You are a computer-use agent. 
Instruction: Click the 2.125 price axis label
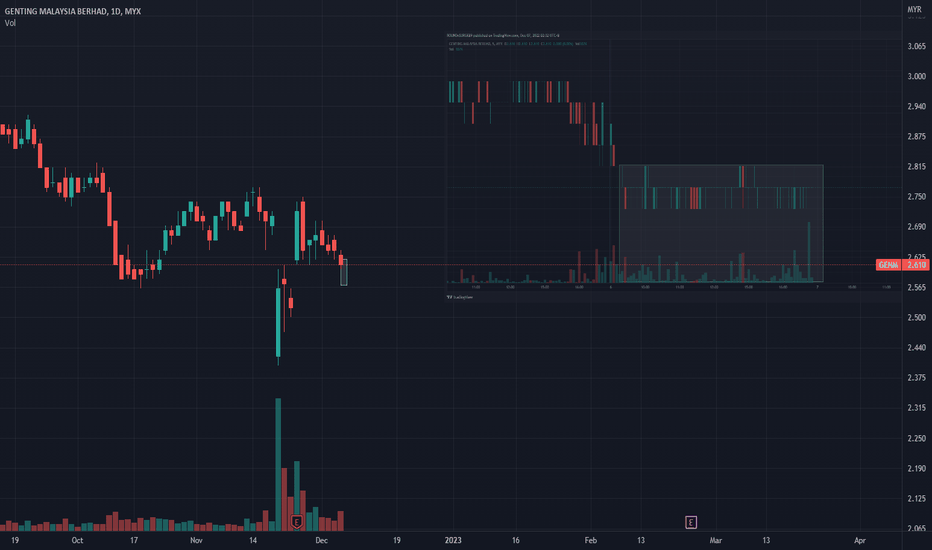click(x=916, y=498)
